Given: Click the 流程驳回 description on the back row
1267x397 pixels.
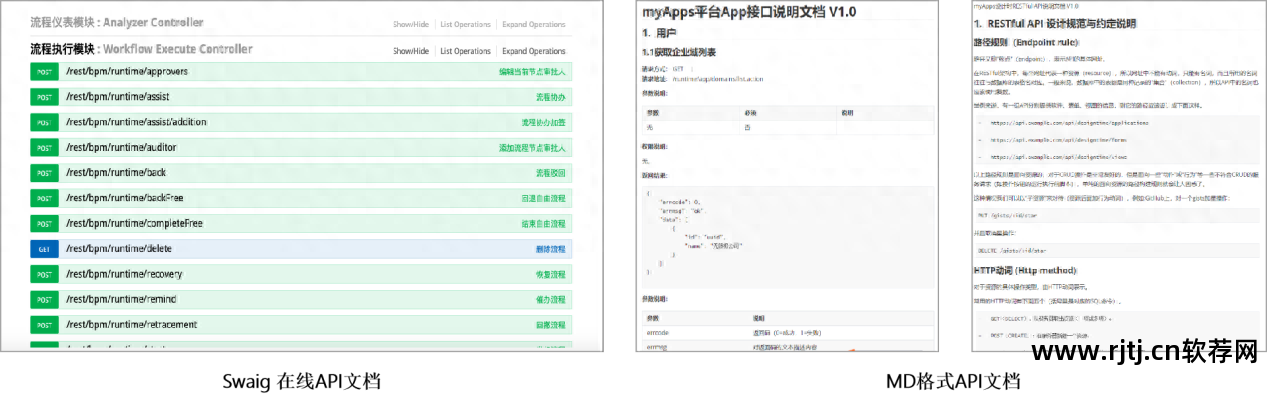Looking at the screenshot, I should (550, 173).
